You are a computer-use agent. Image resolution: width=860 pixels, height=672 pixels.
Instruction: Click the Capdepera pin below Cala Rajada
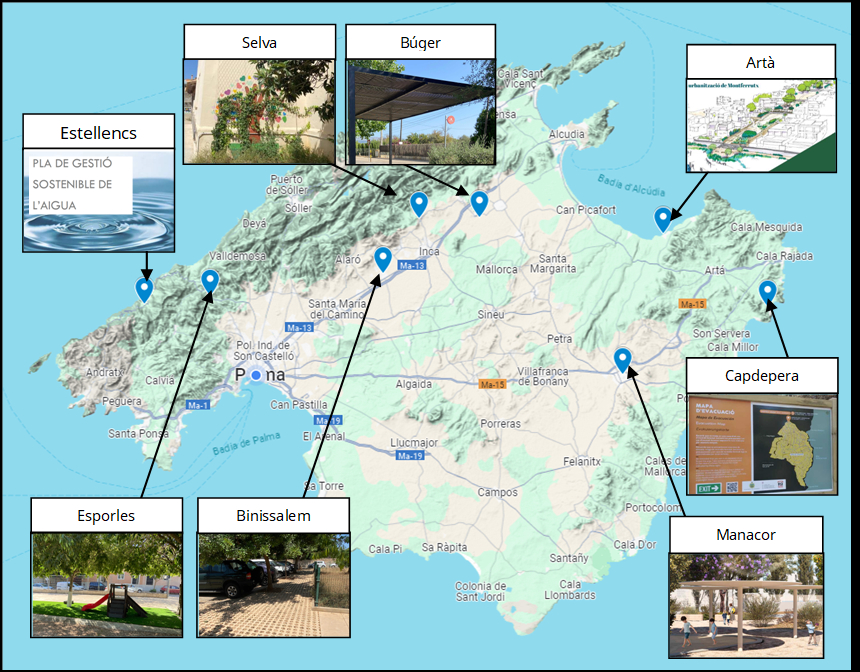(767, 290)
